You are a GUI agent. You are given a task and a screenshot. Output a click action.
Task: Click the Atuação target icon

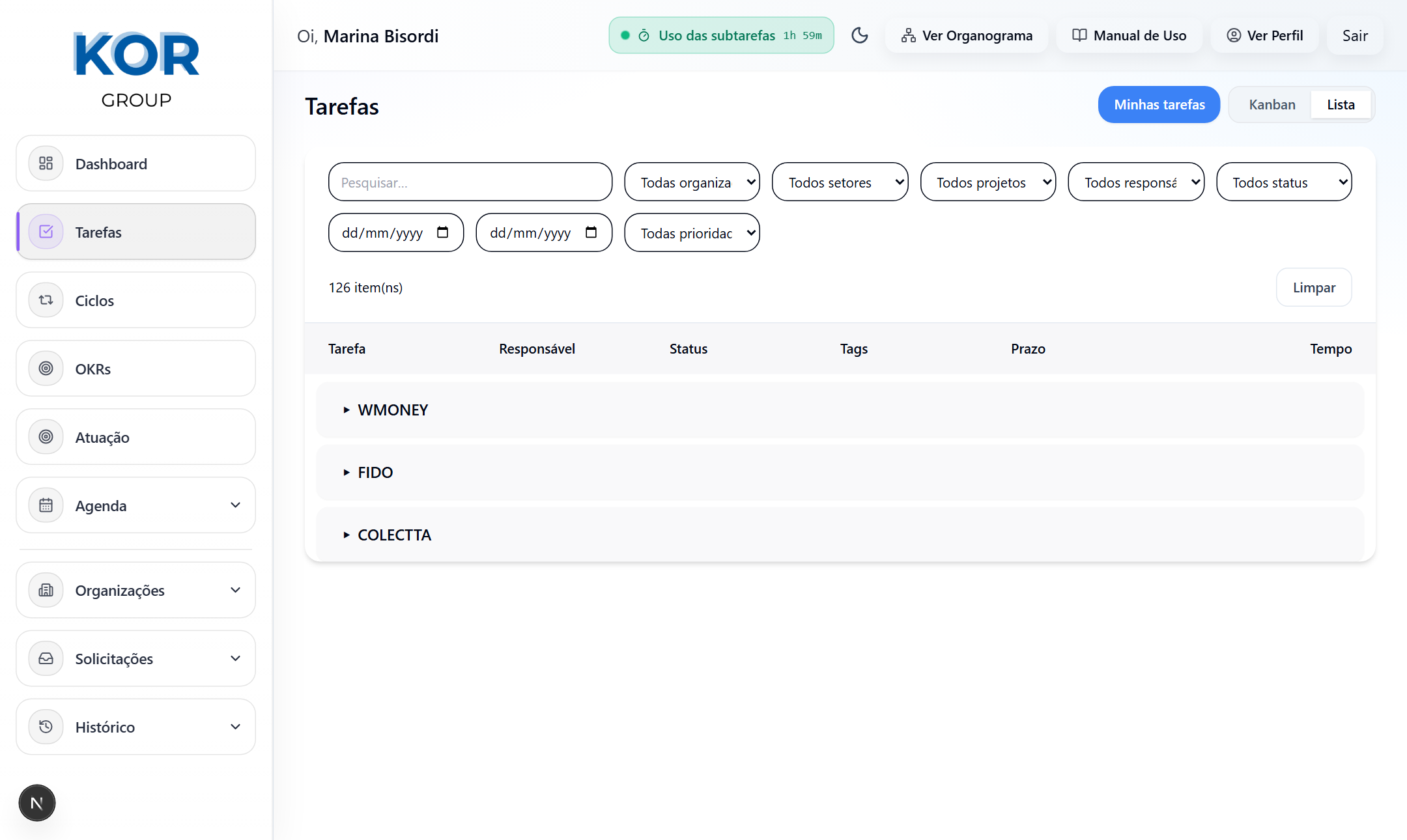point(46,437)
